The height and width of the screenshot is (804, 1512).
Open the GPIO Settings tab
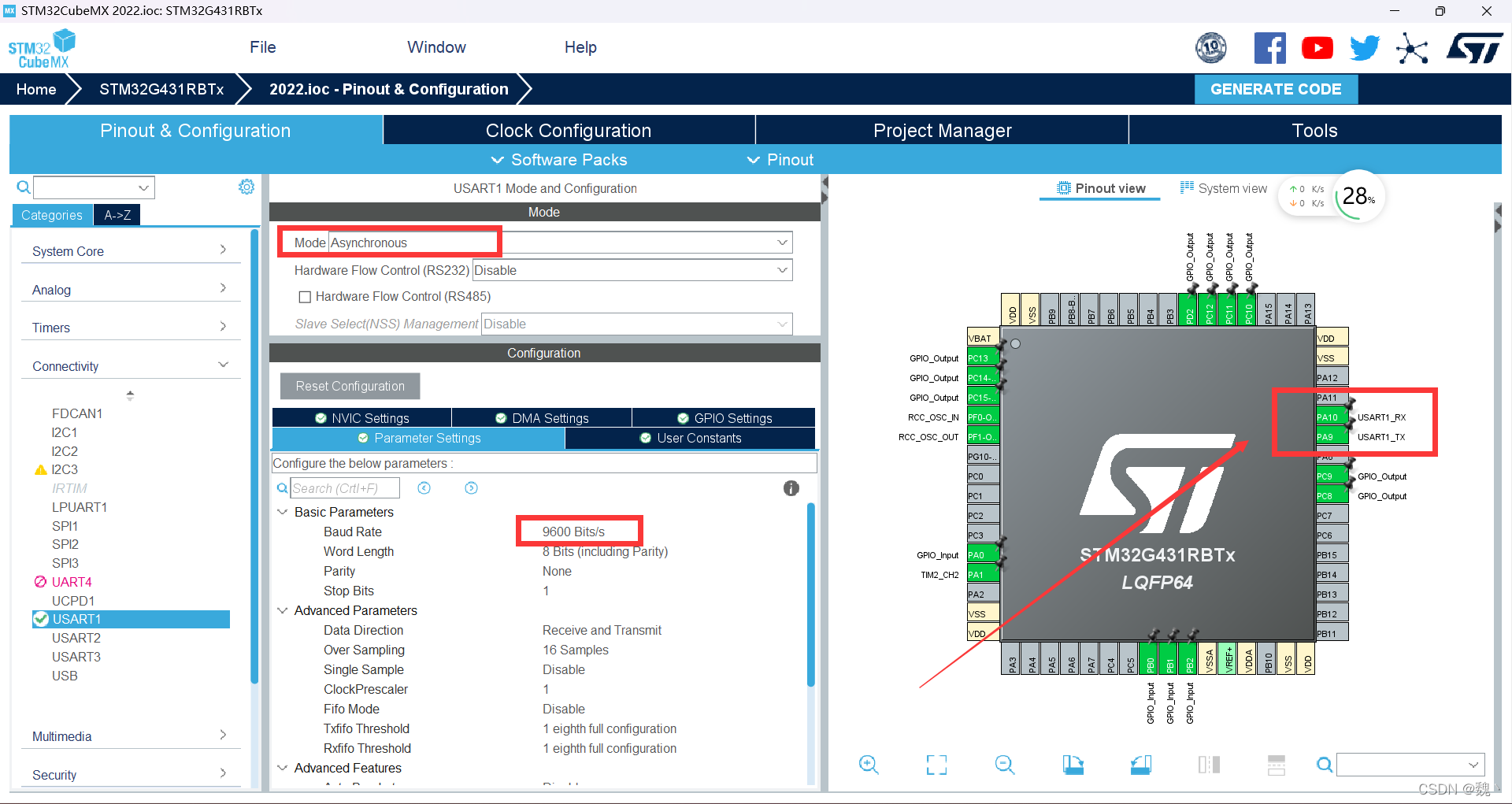point(724,418)
